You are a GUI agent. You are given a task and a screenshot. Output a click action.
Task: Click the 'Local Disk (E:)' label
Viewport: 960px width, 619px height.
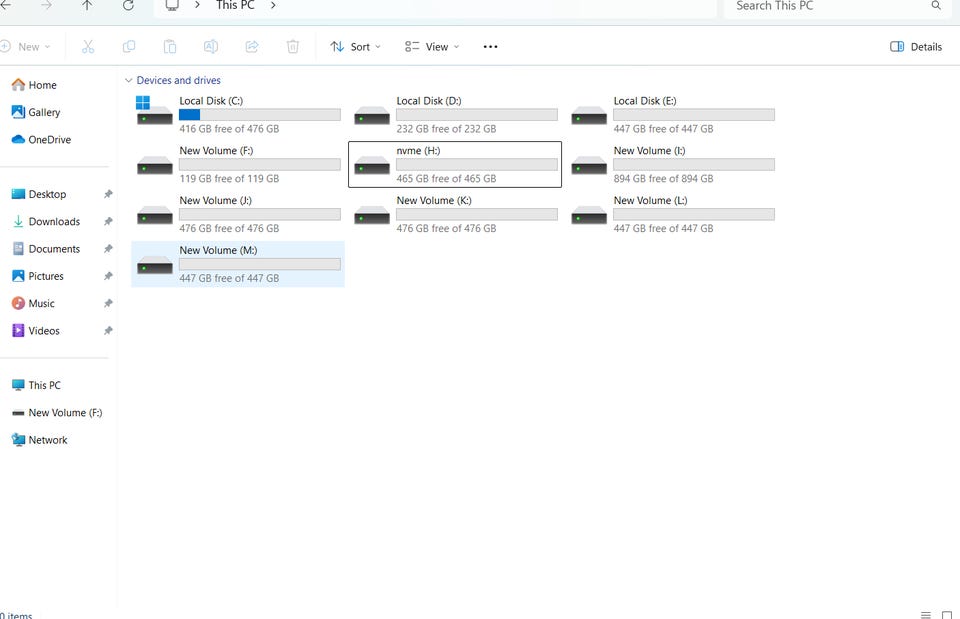[645, 101]
